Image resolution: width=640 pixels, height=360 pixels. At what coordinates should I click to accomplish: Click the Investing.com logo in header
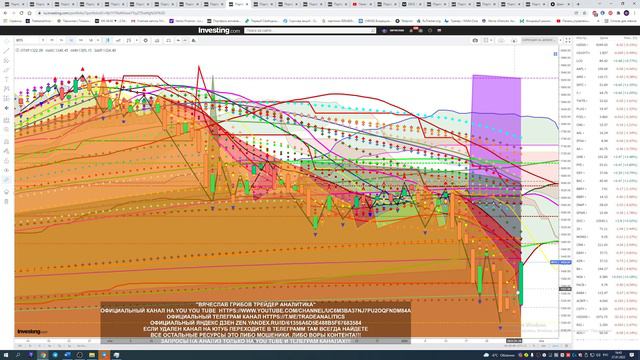tap(219, 30)
